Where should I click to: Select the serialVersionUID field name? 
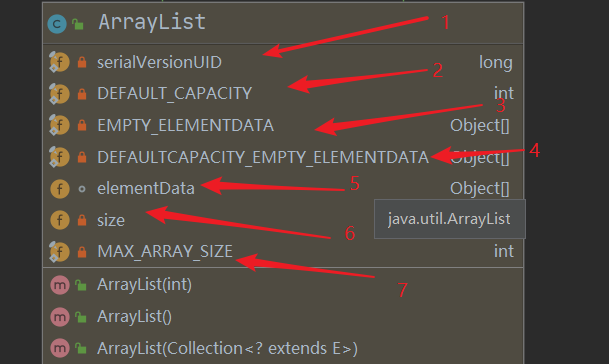coord(159,63)
